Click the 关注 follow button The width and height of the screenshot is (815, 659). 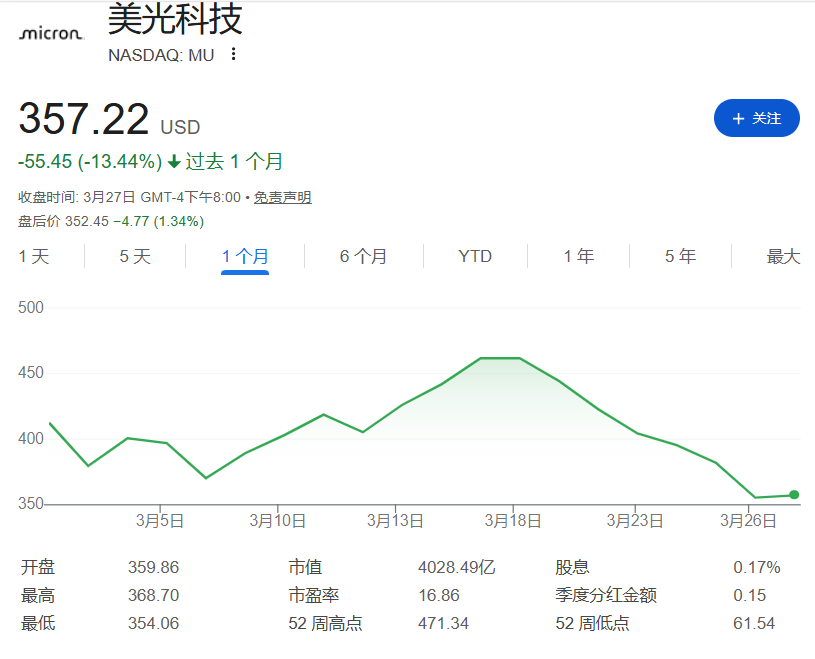pyautogui.click(x=756, y=118)
